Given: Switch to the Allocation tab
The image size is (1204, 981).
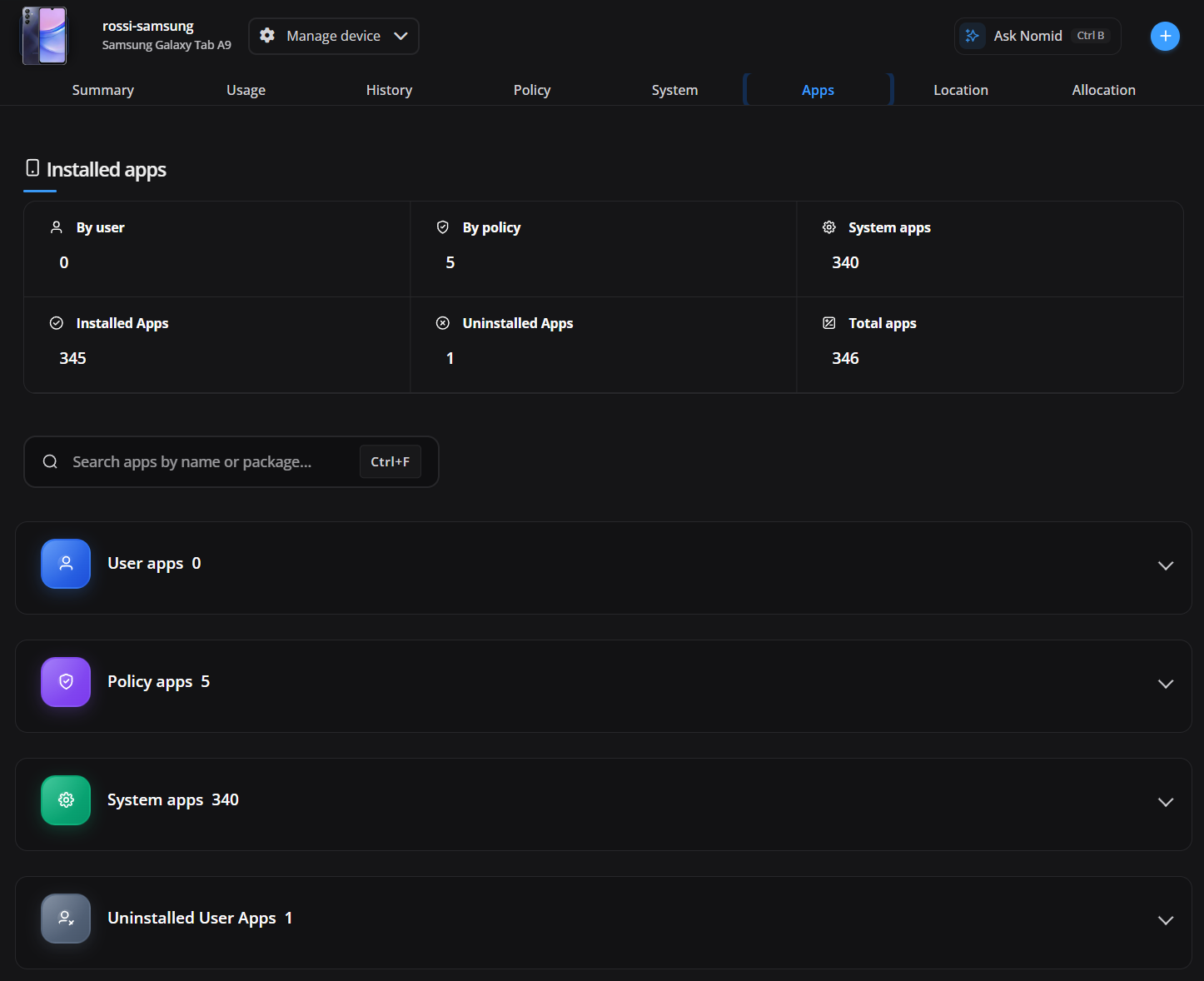Looking at the screenshot, I should pyautogui.click(x=1104, y=90).
